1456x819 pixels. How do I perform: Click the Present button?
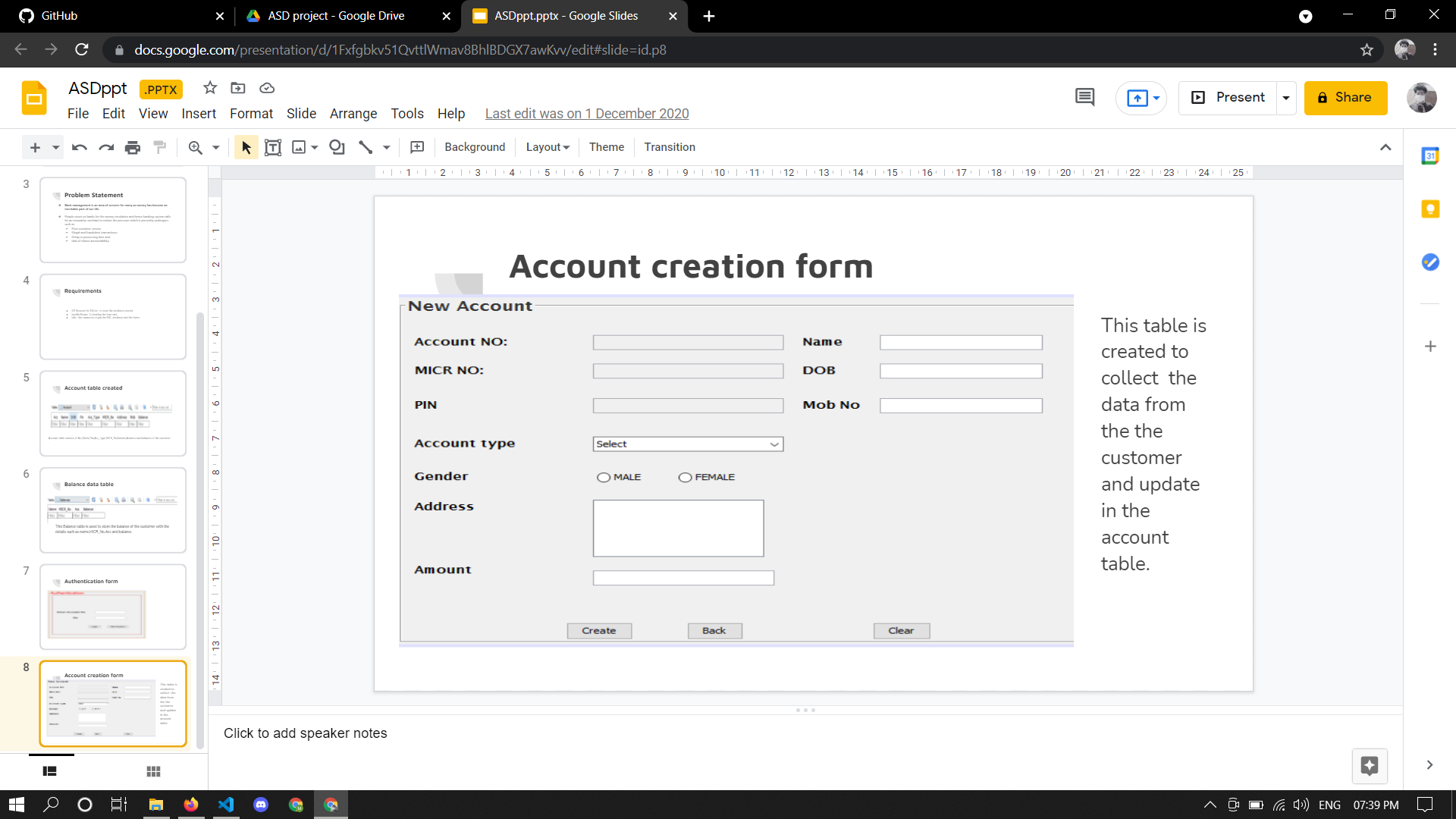(1228, 98)
